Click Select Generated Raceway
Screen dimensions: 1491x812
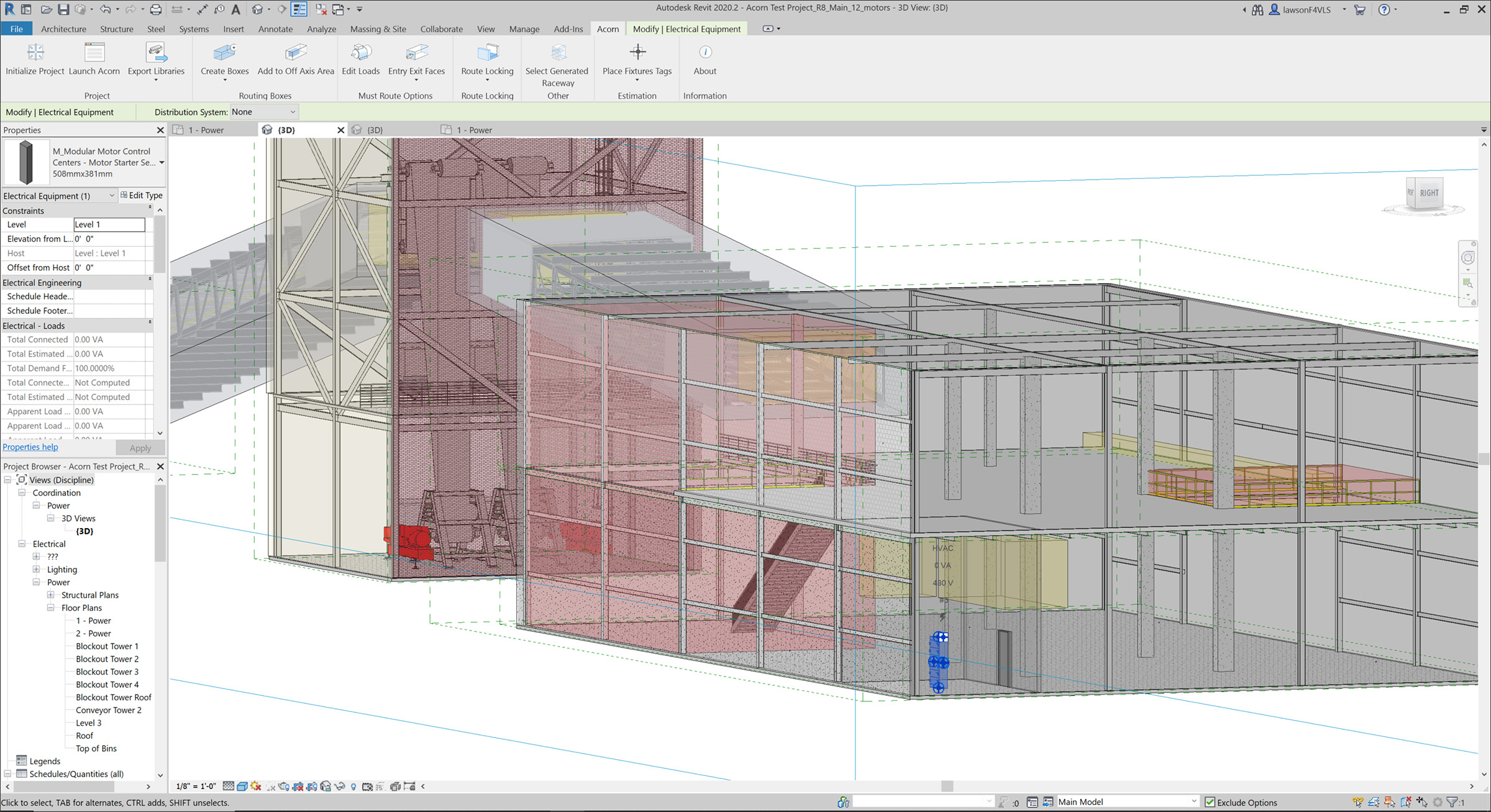[x=557, y=65]
